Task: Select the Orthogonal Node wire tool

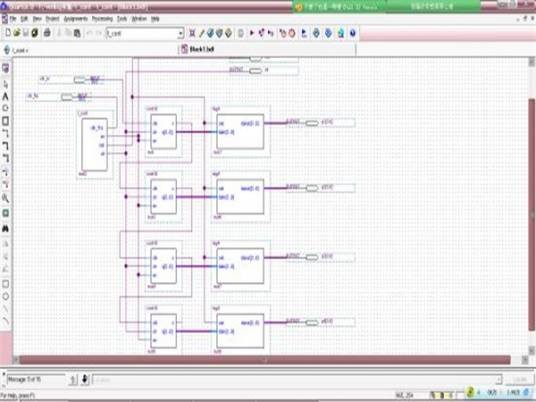Action: pos(5,133)
